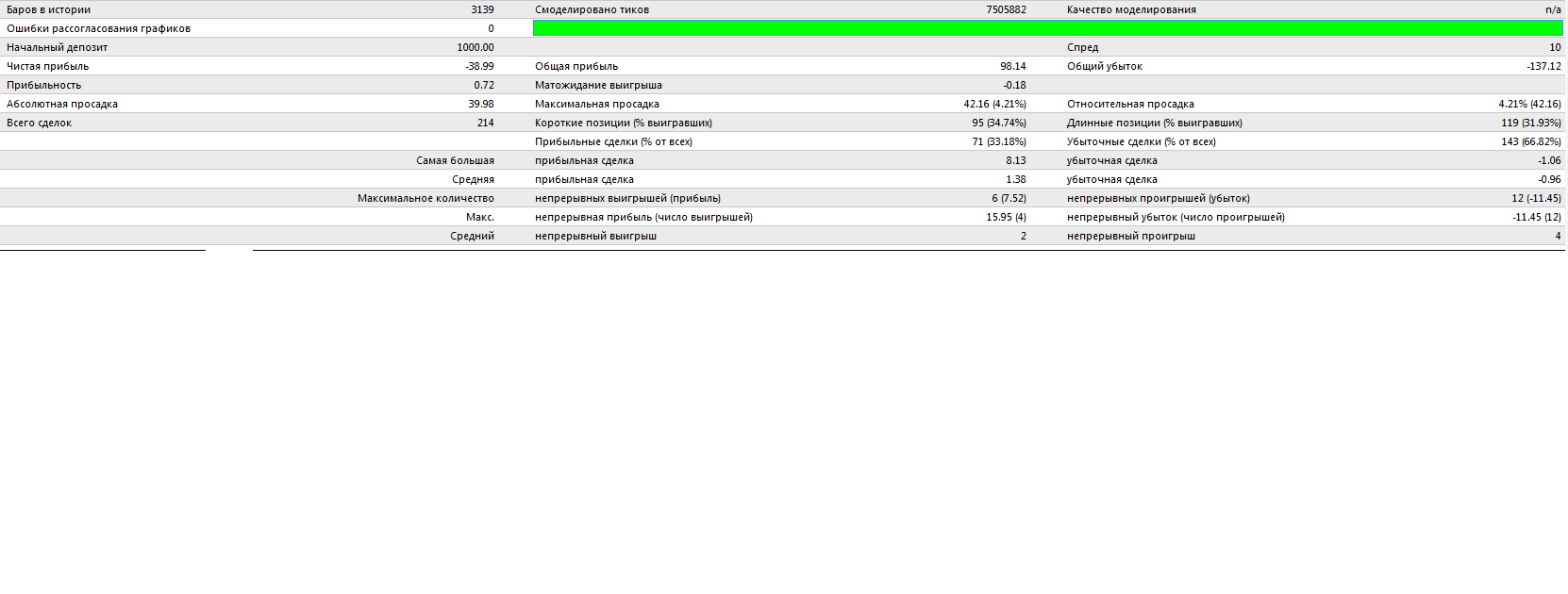The width and height of the screenshot is (1568, 594).
Task: Select simulated ticks value 7505882
Action: [x=1006, y=9]
